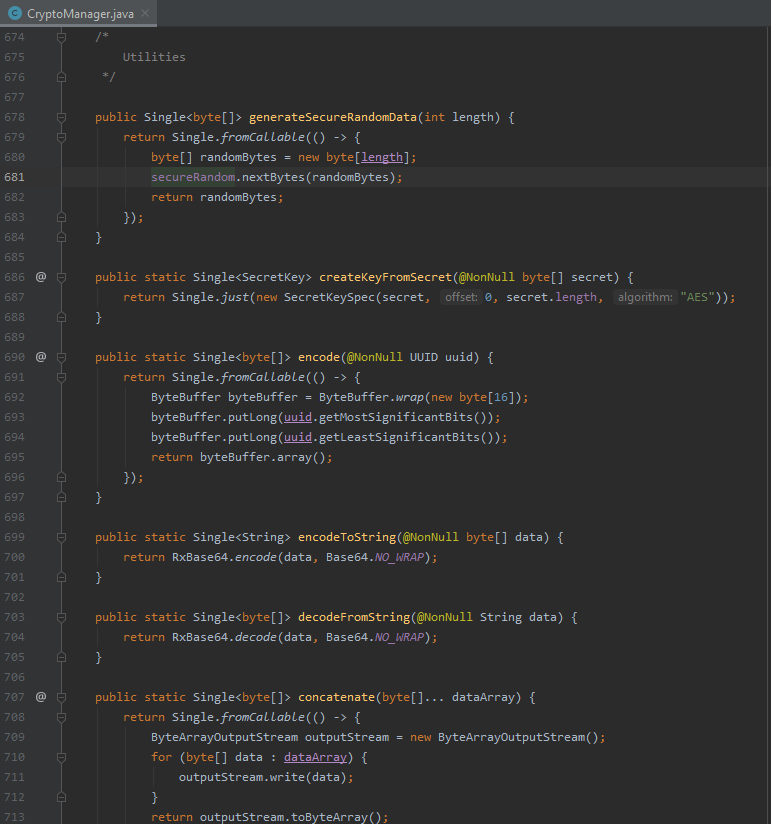The image size is (771, 824).
Task: Click line number 681 in gutter
Action: pos(14,177)
